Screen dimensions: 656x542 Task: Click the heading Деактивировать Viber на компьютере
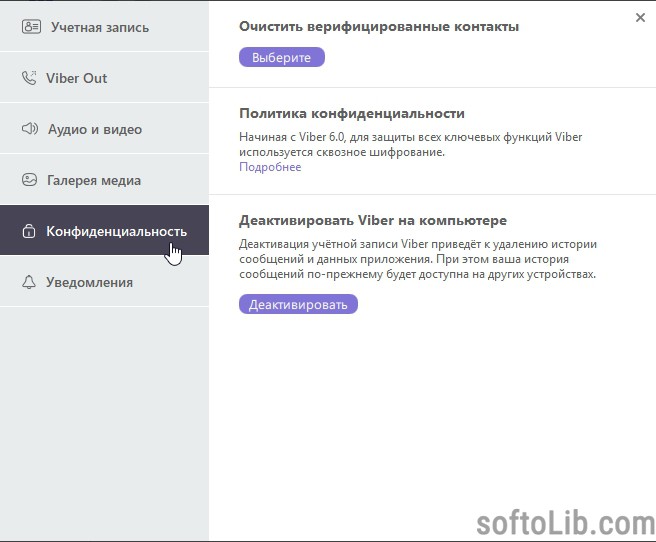(x=373, y=220)
